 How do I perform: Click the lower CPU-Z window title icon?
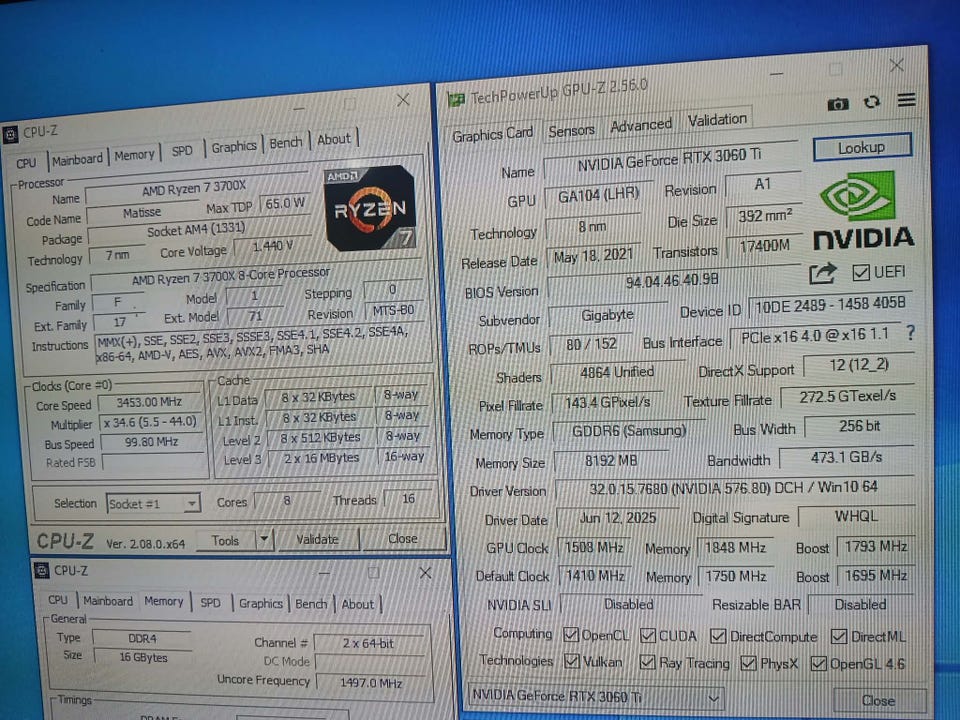42,571
